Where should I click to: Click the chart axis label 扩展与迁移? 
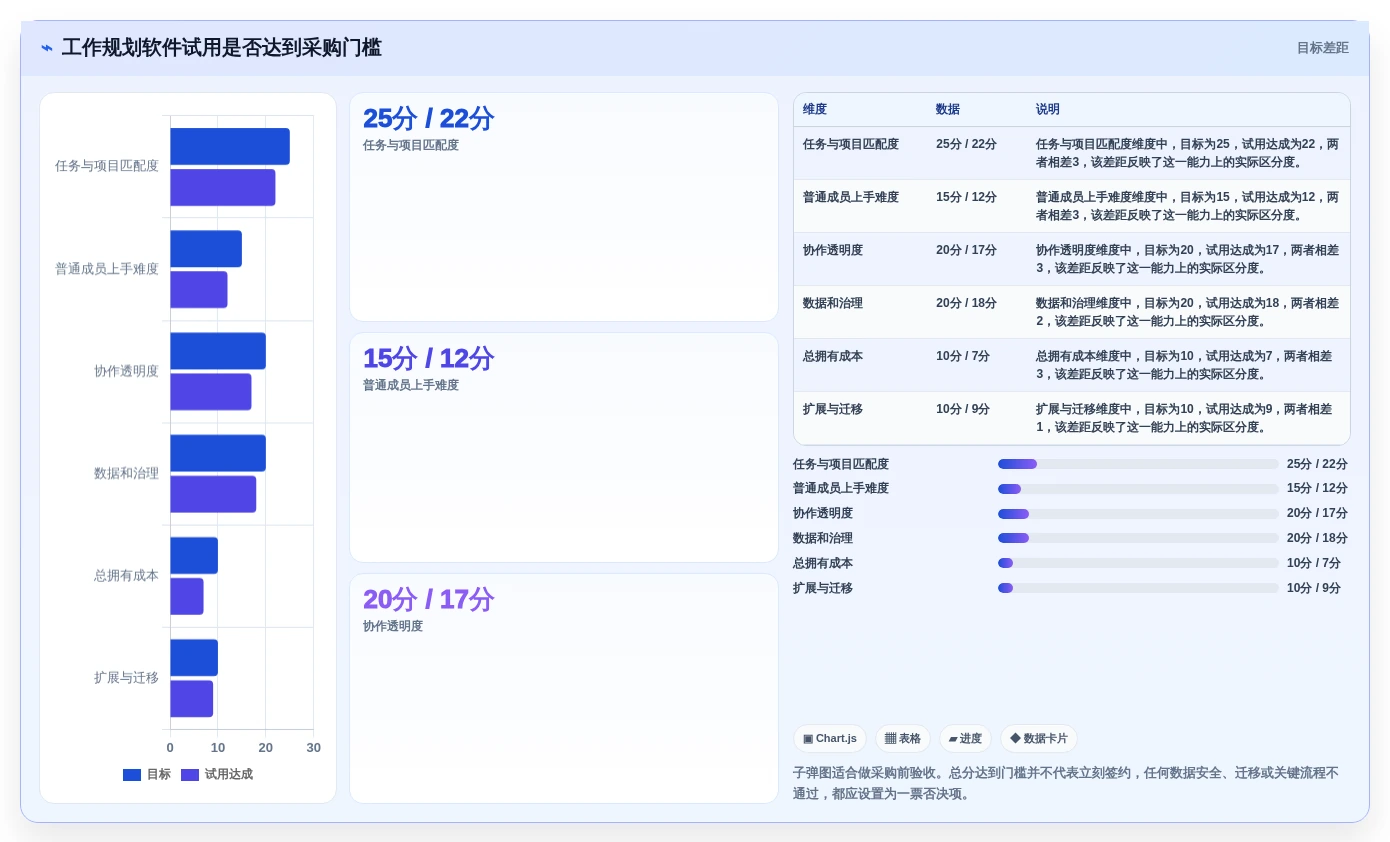126,678
